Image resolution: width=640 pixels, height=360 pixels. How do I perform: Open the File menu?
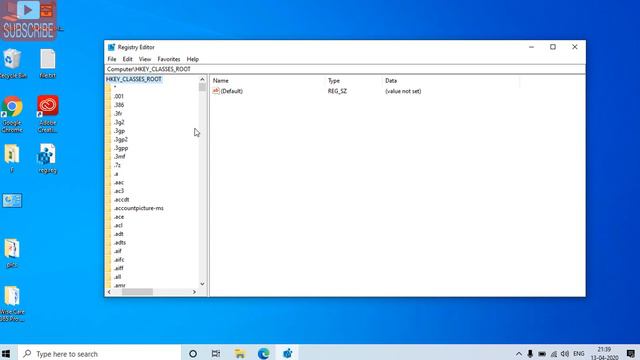[x=112, y=59]
